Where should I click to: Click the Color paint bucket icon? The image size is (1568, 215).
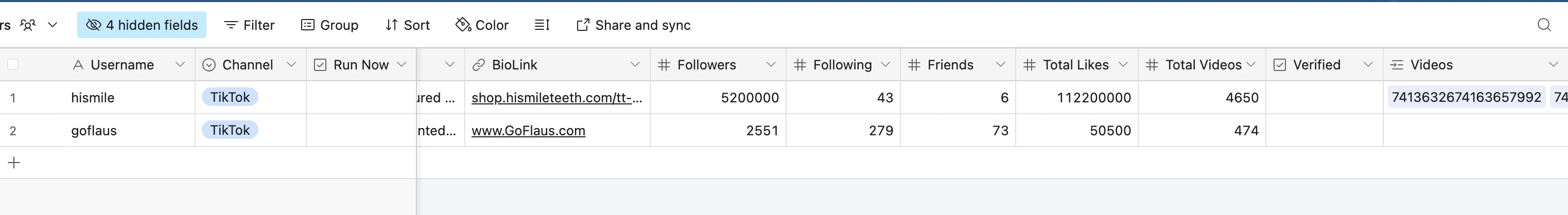pyautogui.click(x=463, y=25)
